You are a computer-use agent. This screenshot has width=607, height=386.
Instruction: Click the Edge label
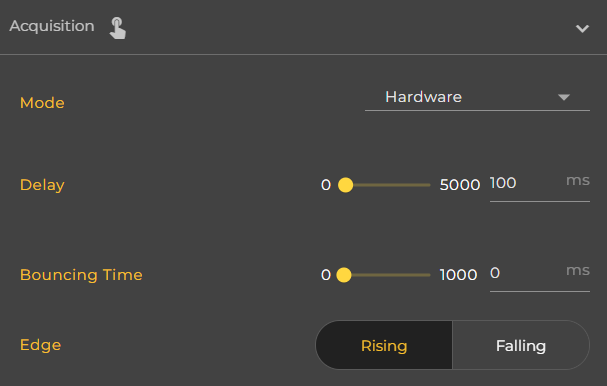coord(41,345)
